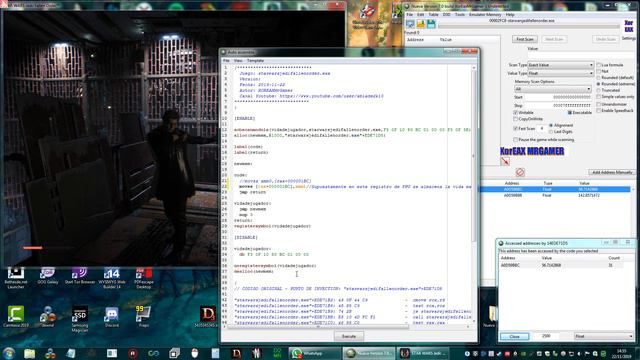The width and height of the screenshot is (640, 360).
Task: Open the Bethesda.net Launcher desktop shortcut
Action: 16,278
